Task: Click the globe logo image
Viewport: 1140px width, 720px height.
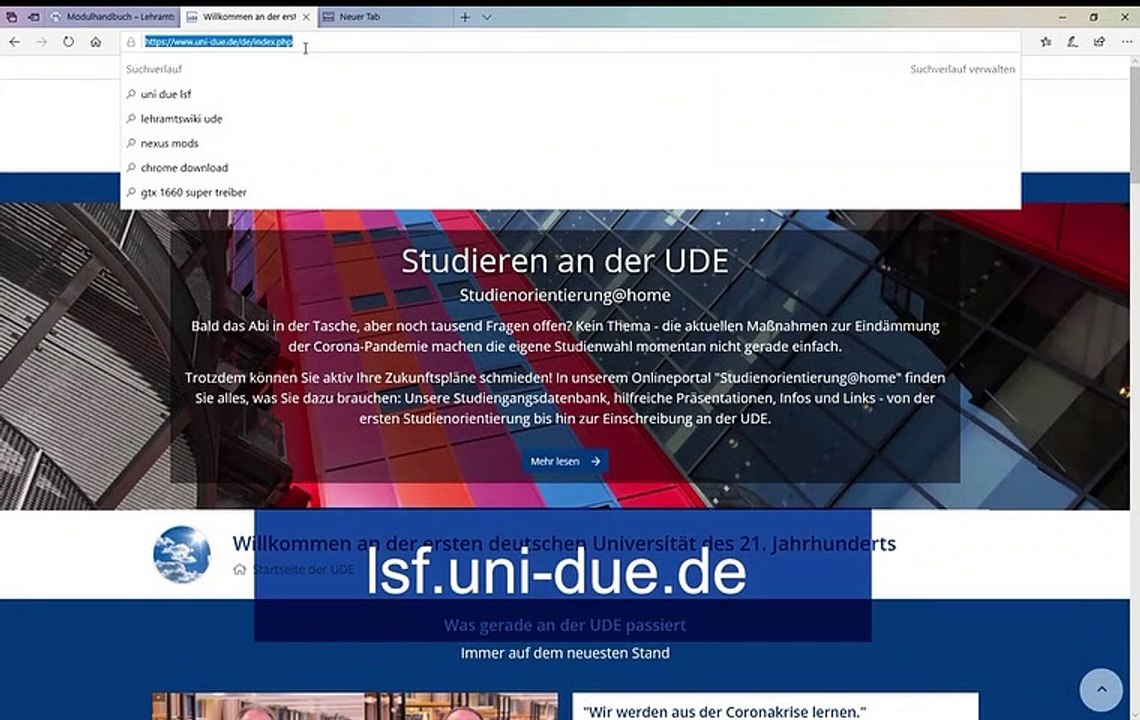Action: tap(182, 554)
